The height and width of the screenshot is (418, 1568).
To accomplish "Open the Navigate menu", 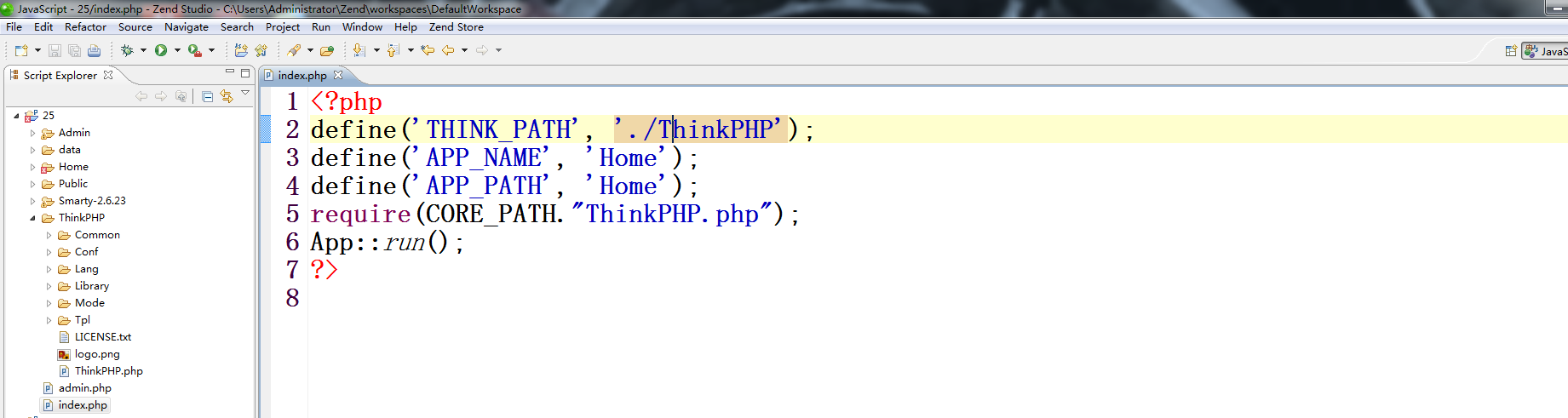I will point(187,27).
